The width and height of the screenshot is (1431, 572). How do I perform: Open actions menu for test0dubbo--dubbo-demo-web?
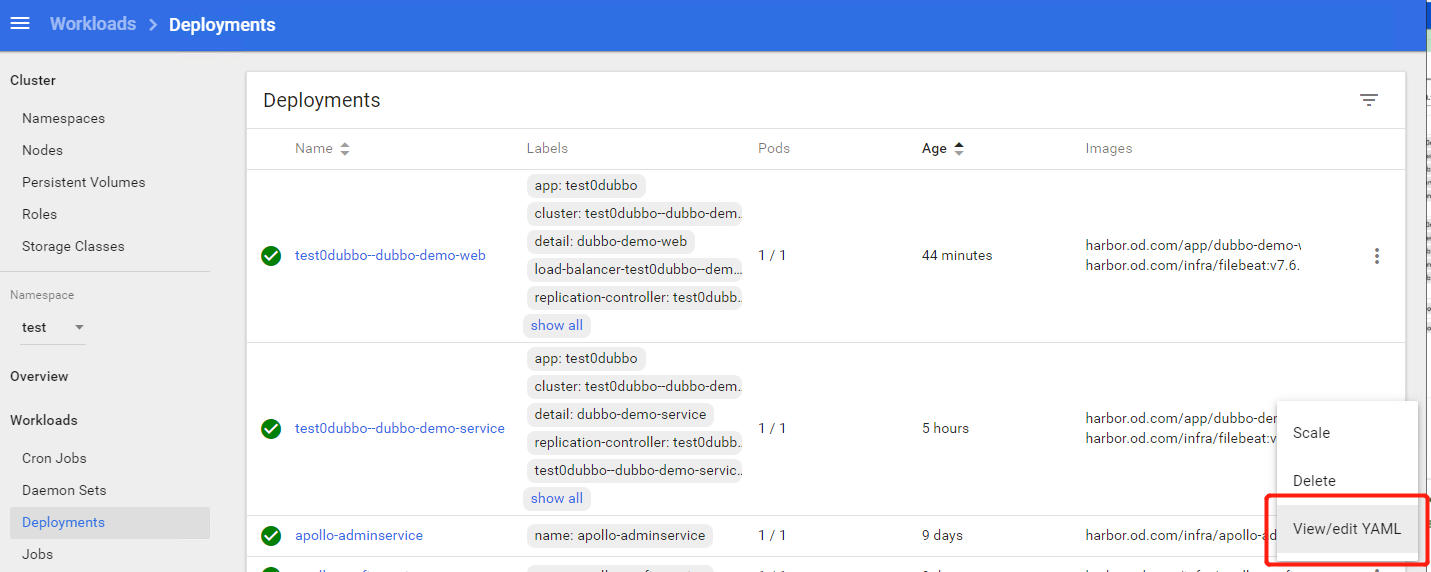(x=1376, y=256)
